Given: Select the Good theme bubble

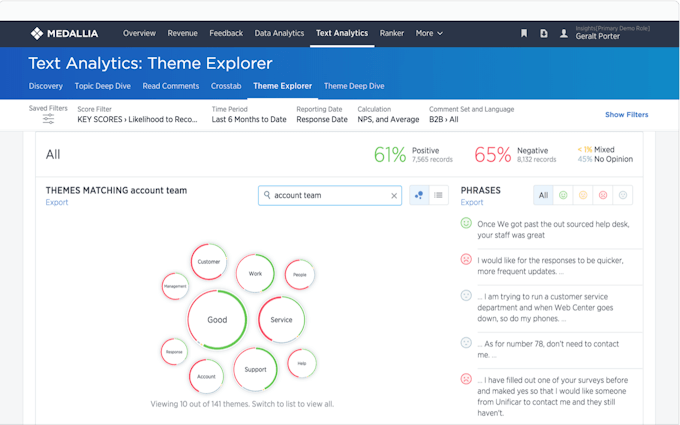Looking at the screenshot, I should point(217,320).
